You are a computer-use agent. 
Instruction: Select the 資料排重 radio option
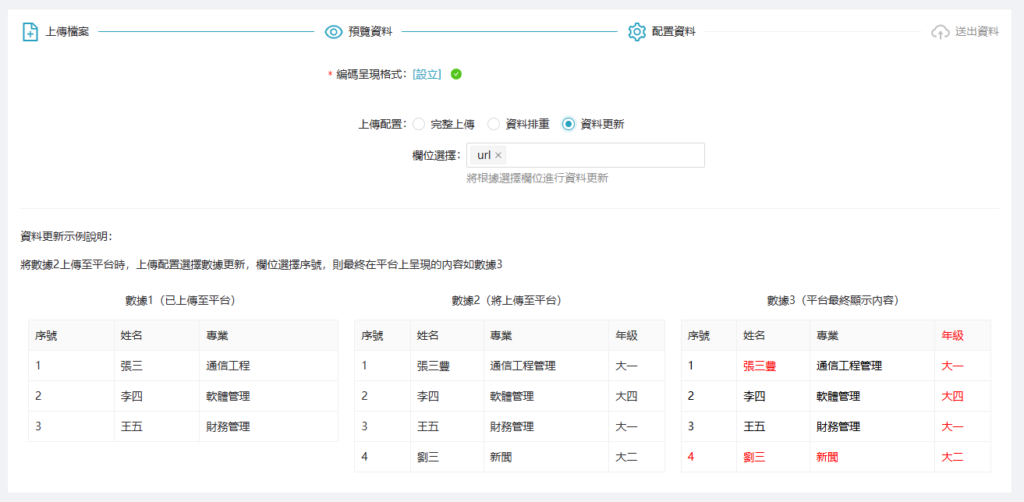pos(494,124)
